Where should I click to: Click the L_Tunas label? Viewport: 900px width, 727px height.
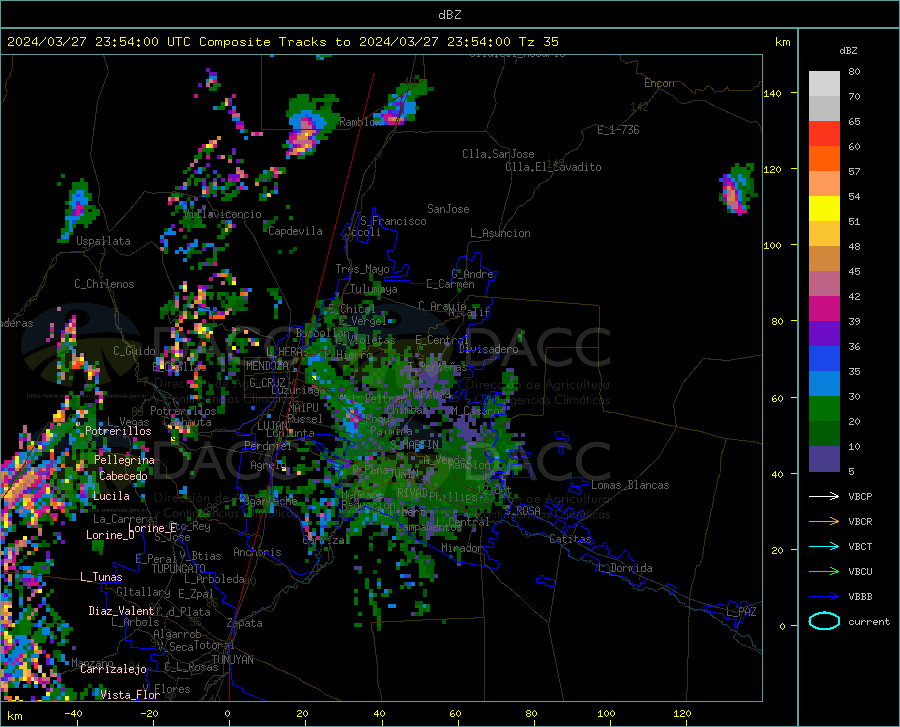101,577
